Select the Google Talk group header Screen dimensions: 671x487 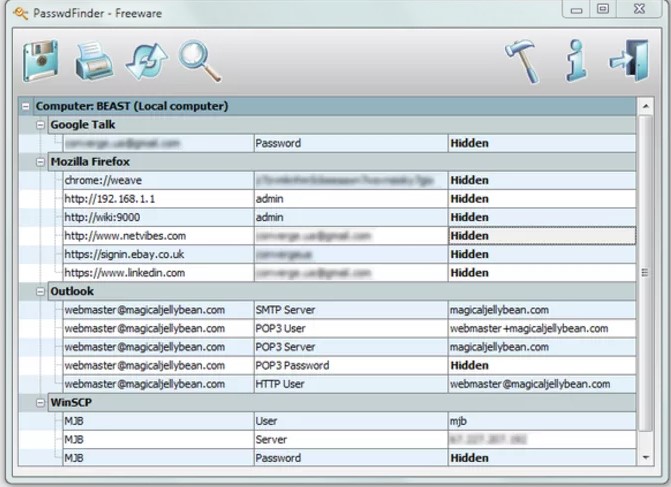click(342, 125)
